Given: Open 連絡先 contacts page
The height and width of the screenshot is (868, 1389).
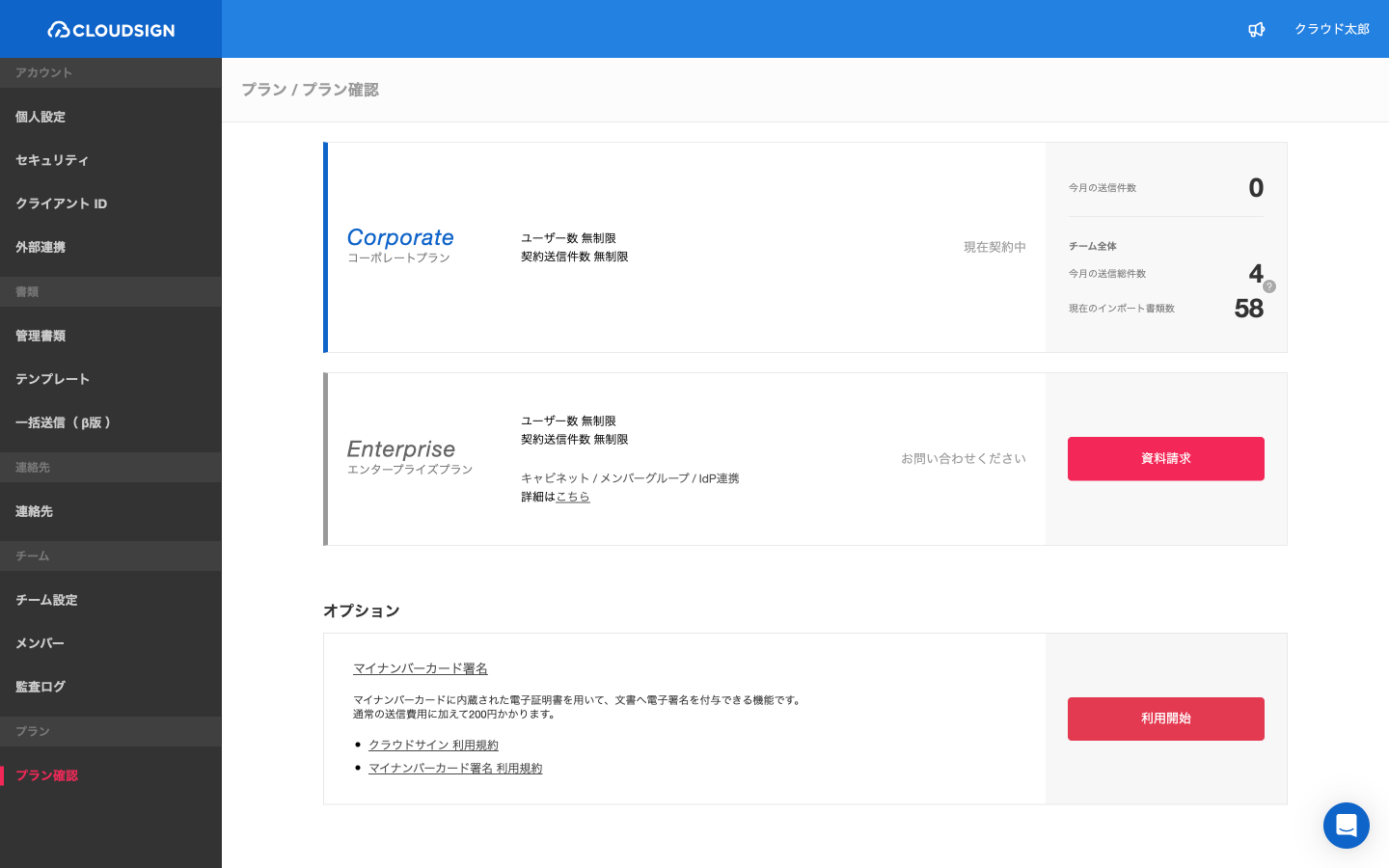Looking at the screenshot, I should [x=111, y=511].
